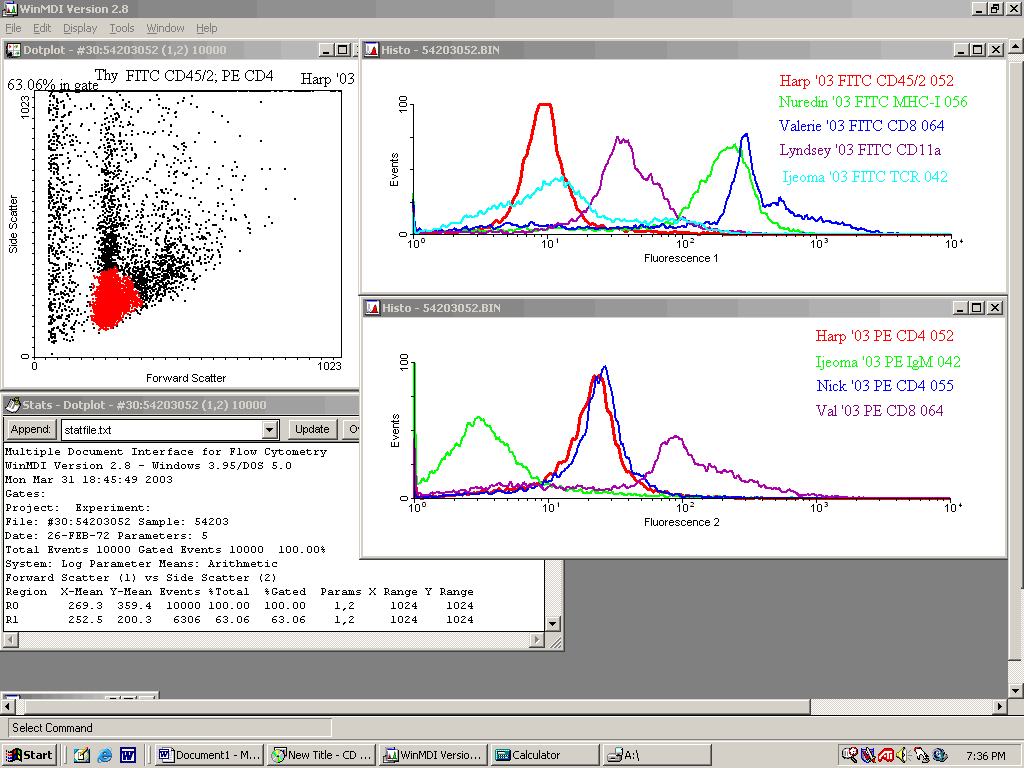Click the lower Histo window icon
This screenshot has height=768, width=1024.
tap(370, 308)
